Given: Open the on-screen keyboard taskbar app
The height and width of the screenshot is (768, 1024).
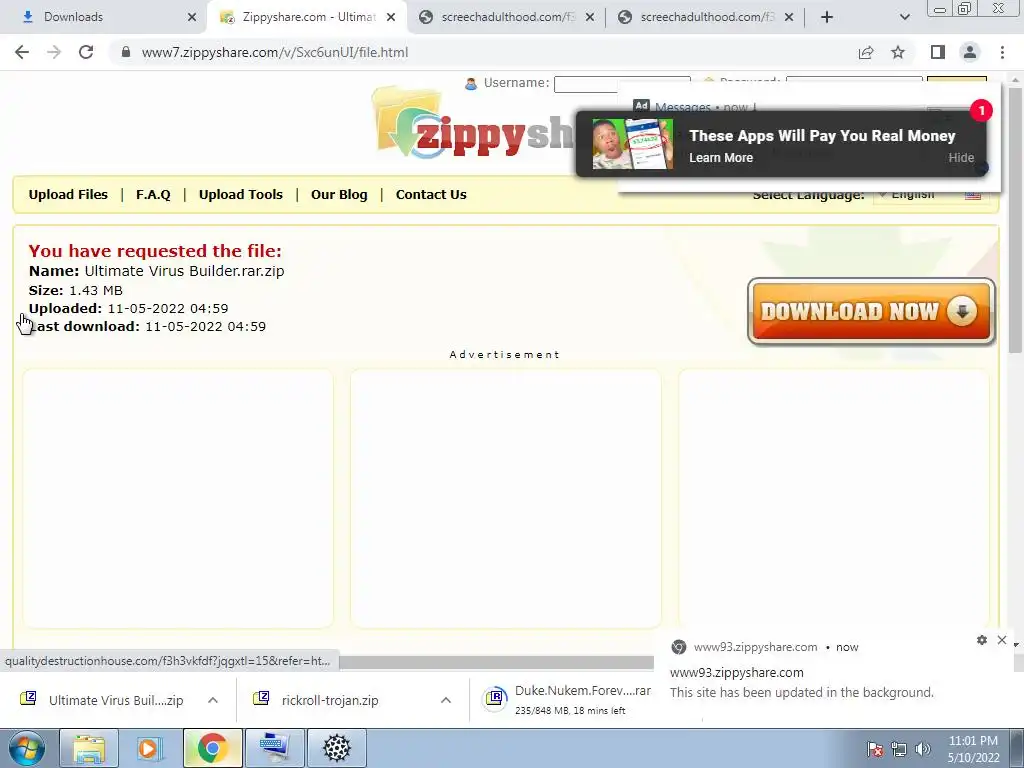Looking at the screenshot, I should 275,748.
